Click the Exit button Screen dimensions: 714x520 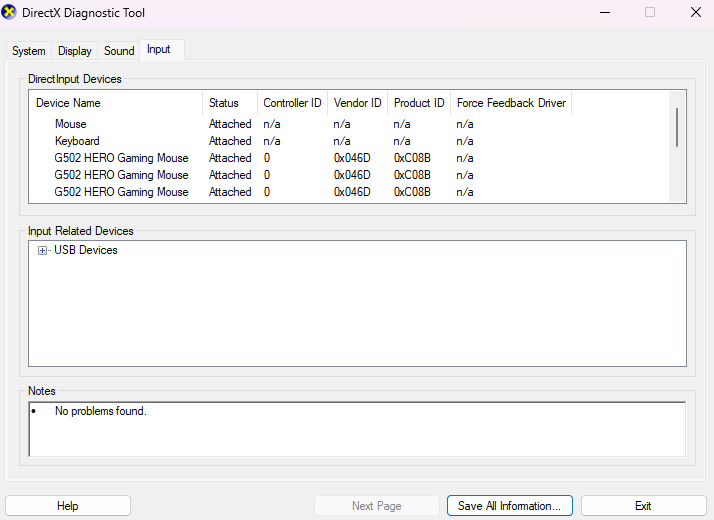pyautogui.click(x=643, y=505)
